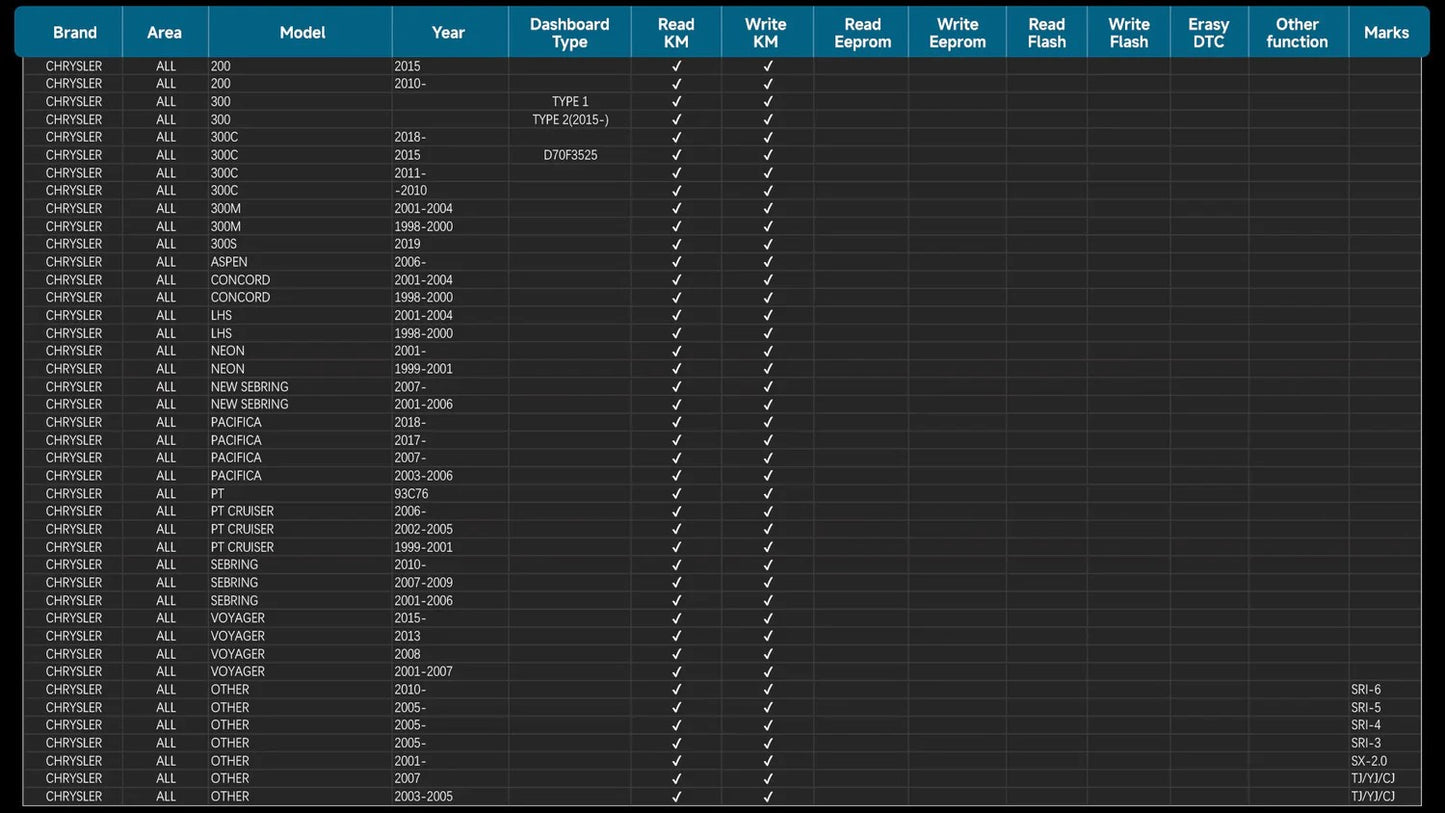Click the Read Eeprom column header

[x=862, y=33]
